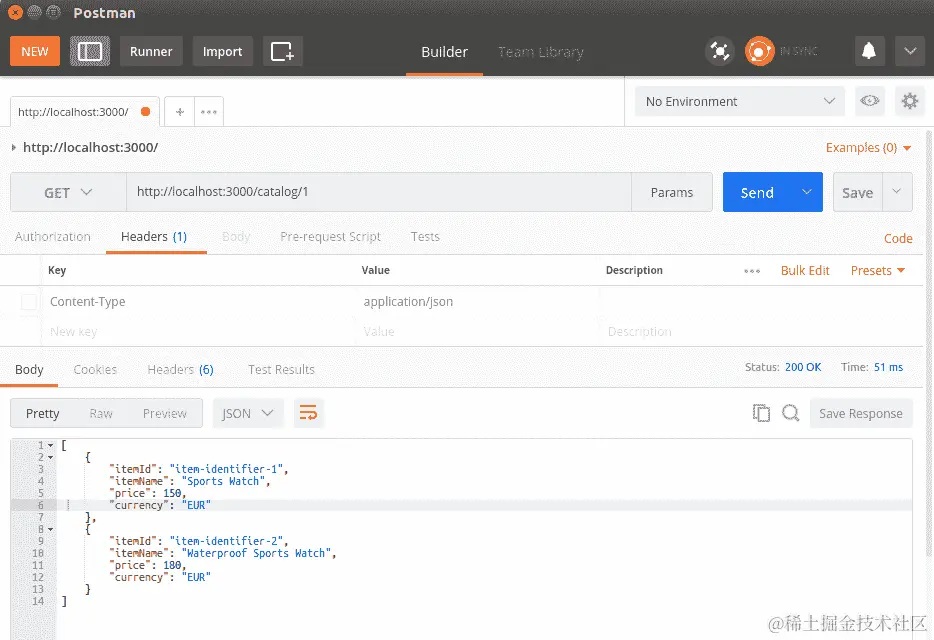
Task: Open the Examples (0) dropdown
Action: point(868,147)
